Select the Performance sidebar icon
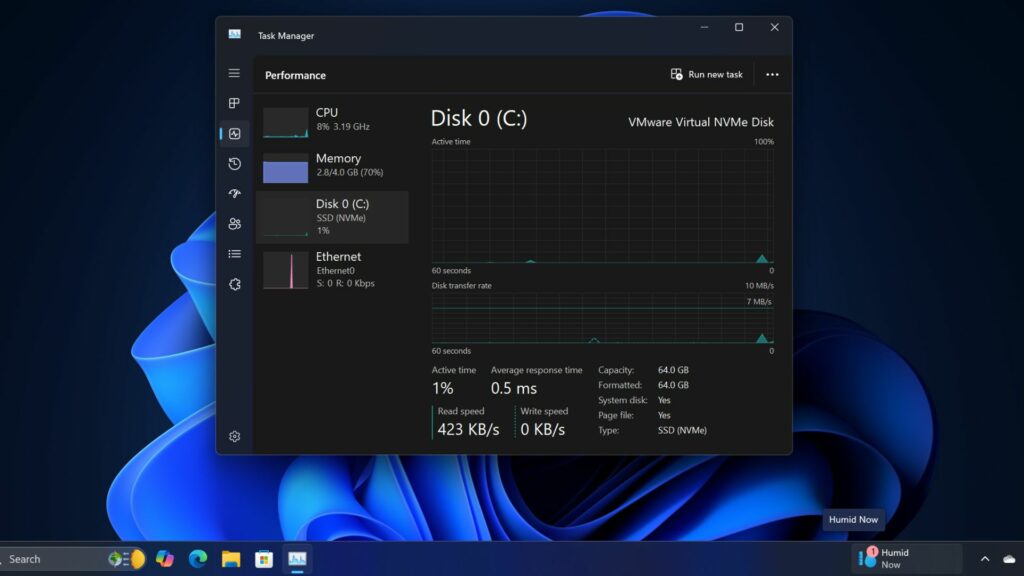The height and width of the screenshot is (576, 1024). tap(234, 133)
